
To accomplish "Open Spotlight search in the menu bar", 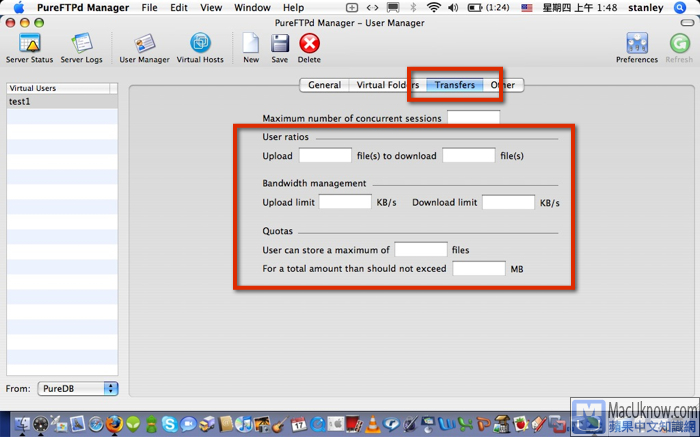I will [680, 8].
